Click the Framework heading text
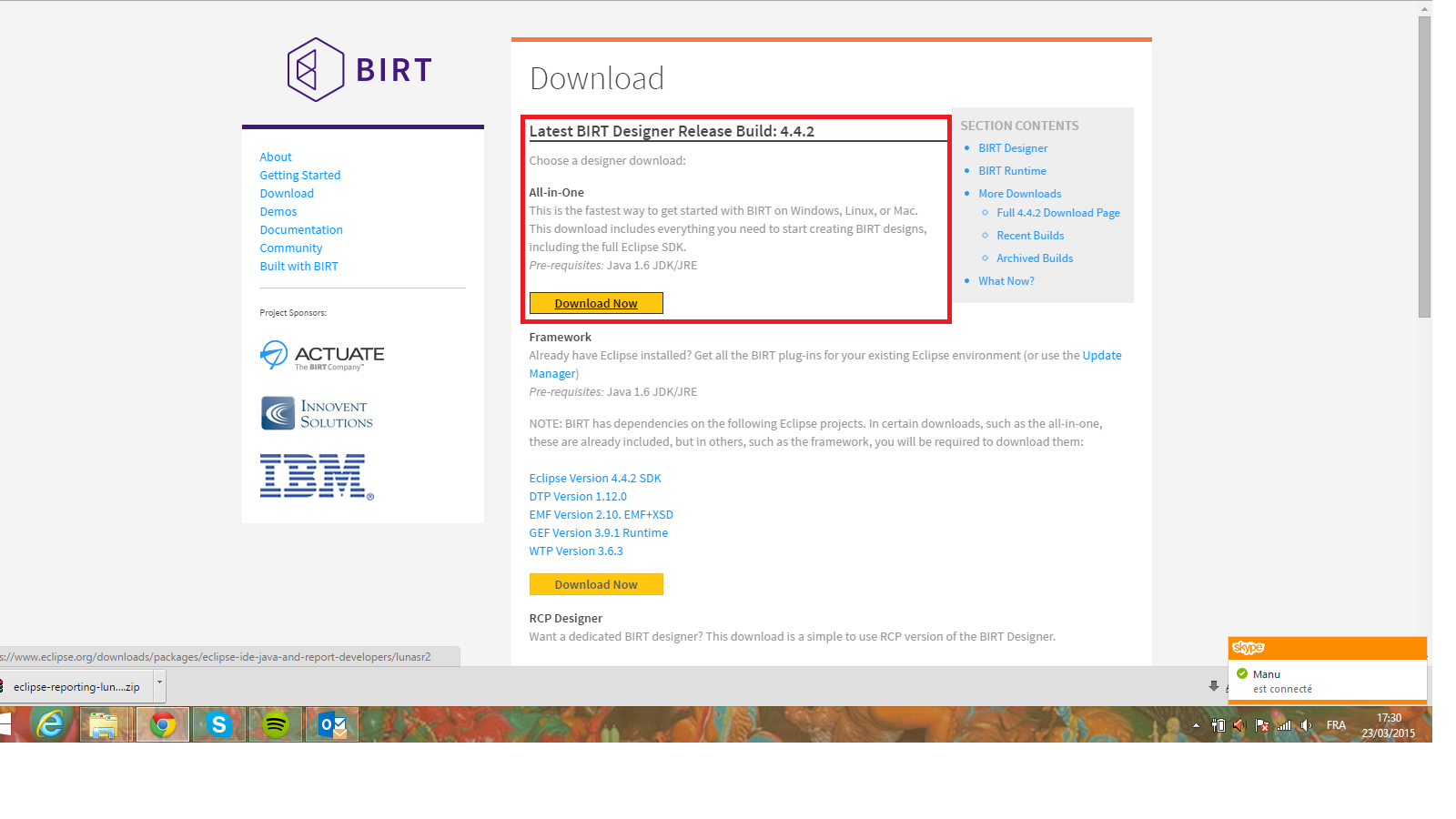This screenshot has height=819, width=1456. point(560,337)
